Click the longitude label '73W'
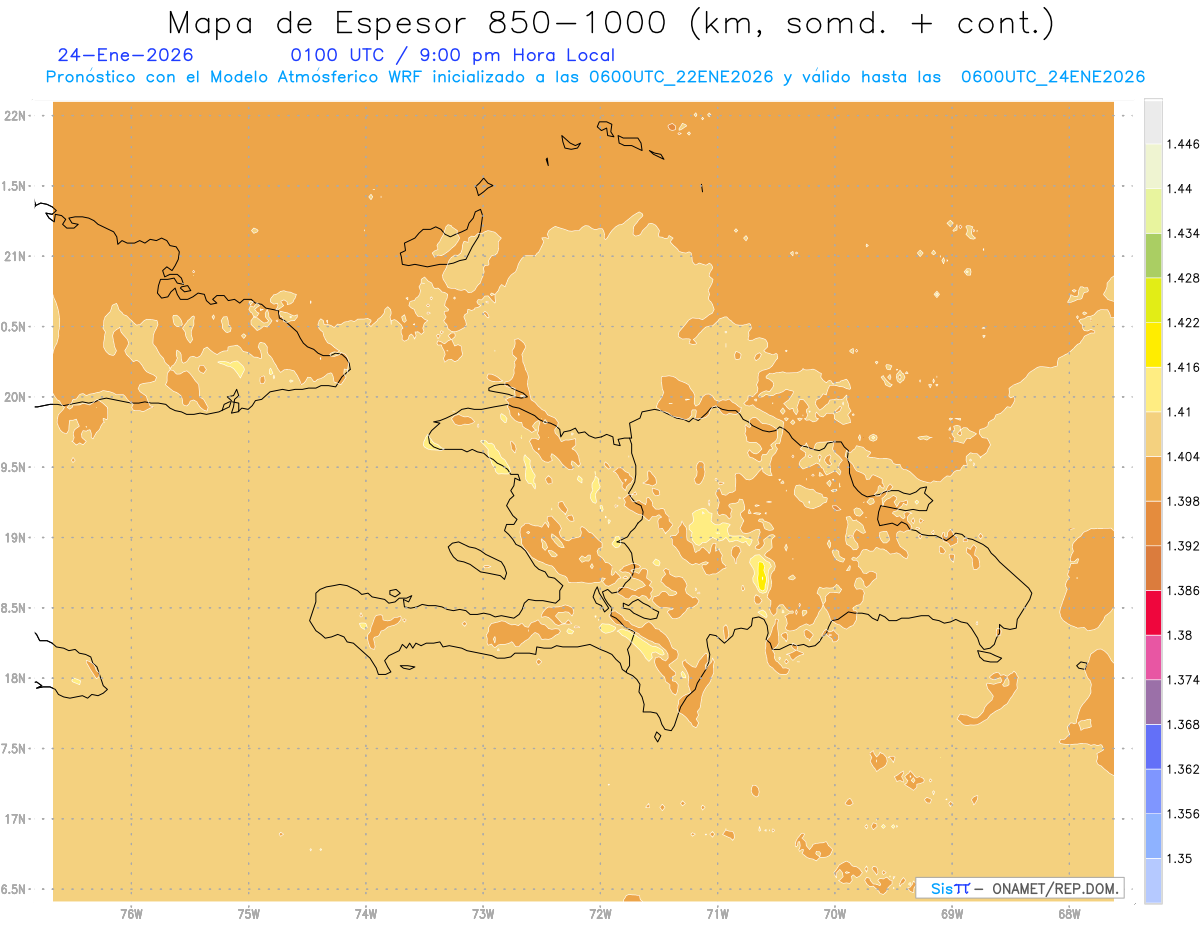Screen dimensions: 1200x927 point(483,914)
